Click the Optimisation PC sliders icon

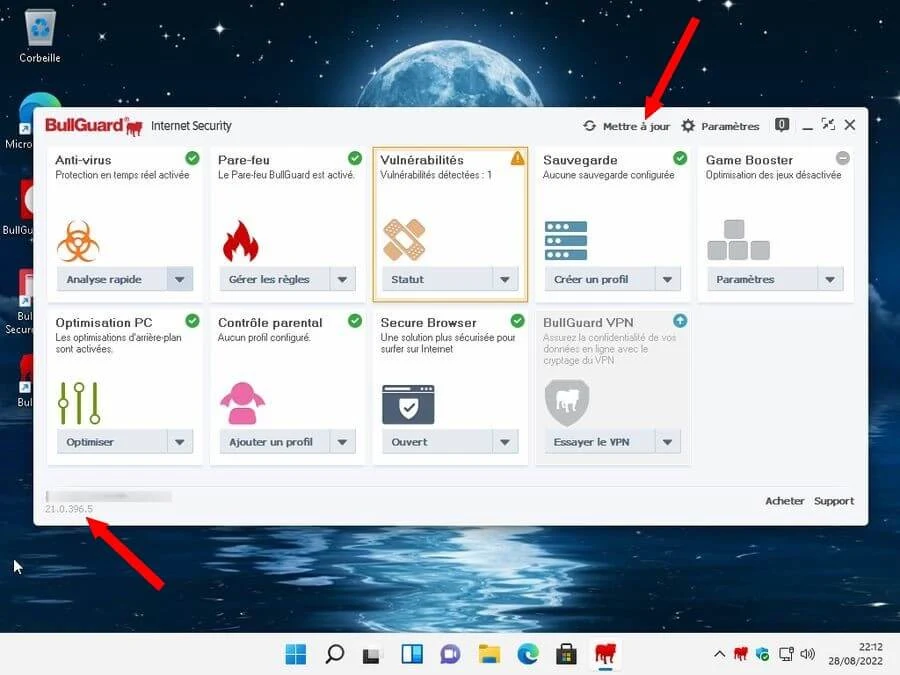(x=79, y=403)
